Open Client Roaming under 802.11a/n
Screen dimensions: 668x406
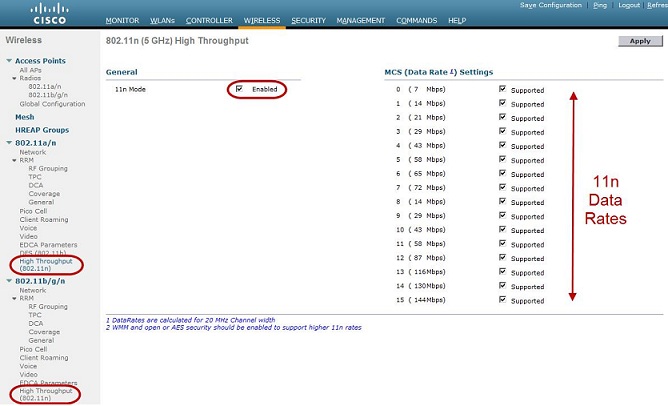pyautogui.click(x=44, y=220)
